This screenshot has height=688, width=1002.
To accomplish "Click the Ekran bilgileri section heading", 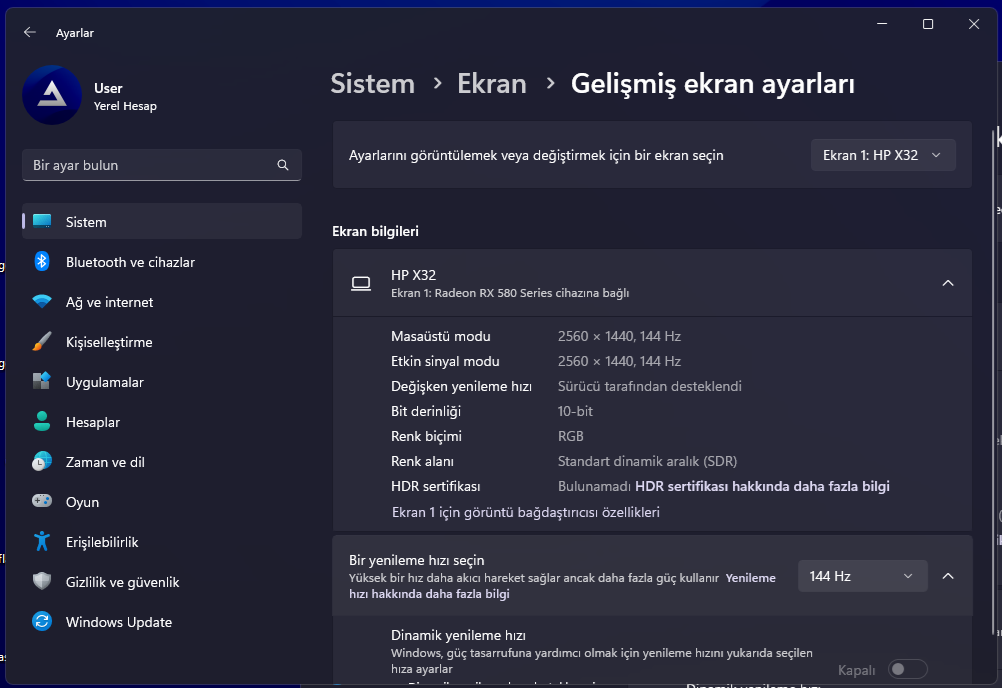I will [x=376, y=231].
